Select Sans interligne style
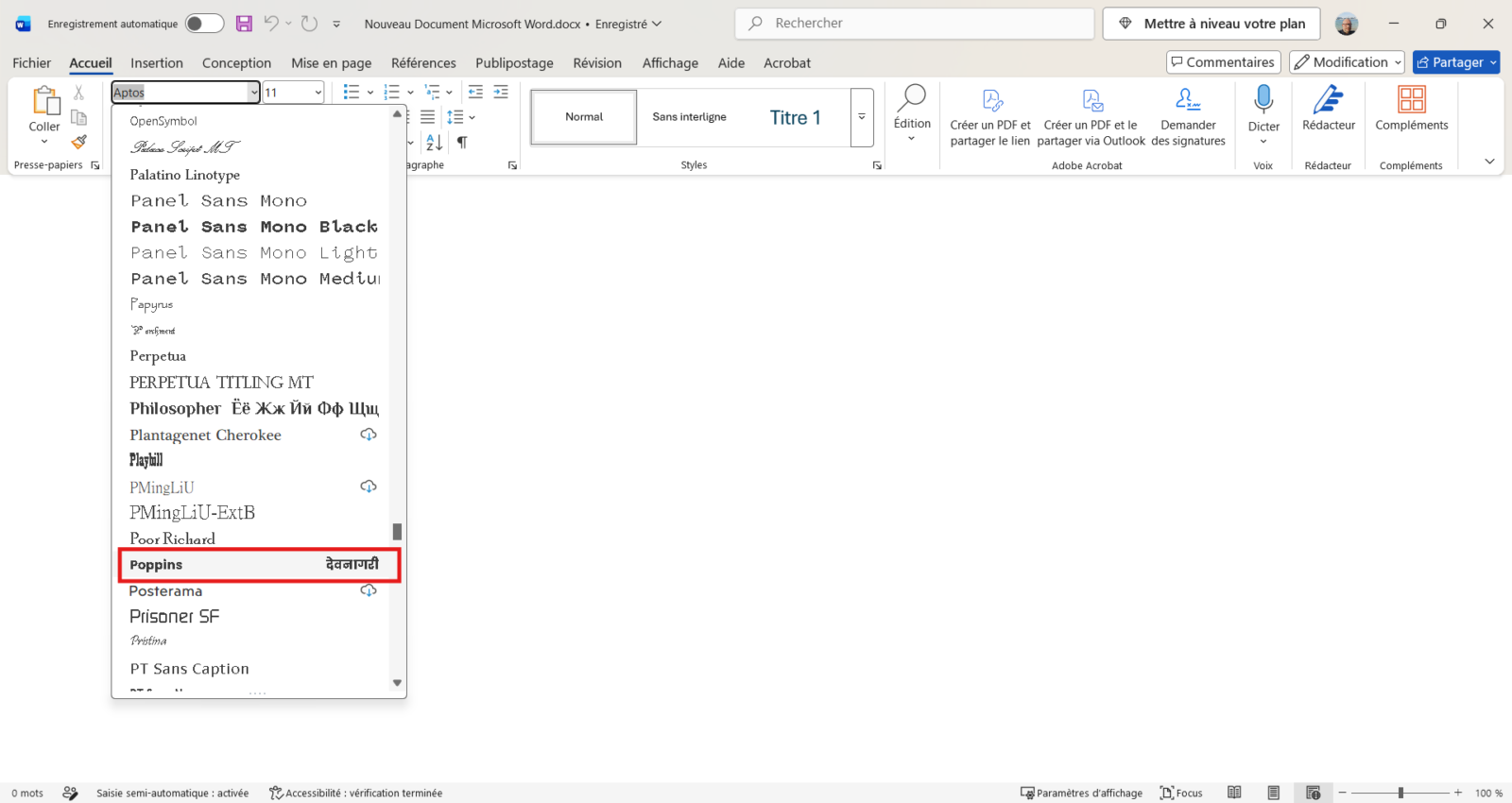The image size is (1512, 803). (690, 117)
